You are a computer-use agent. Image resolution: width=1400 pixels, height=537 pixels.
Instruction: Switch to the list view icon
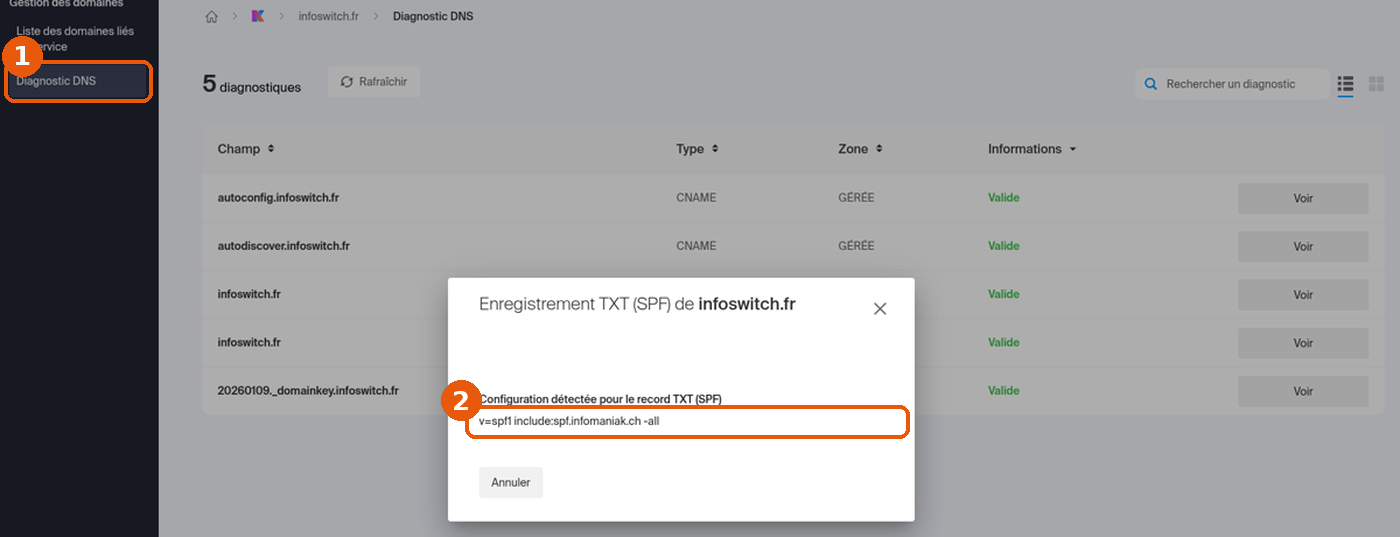click(1346, 83)
